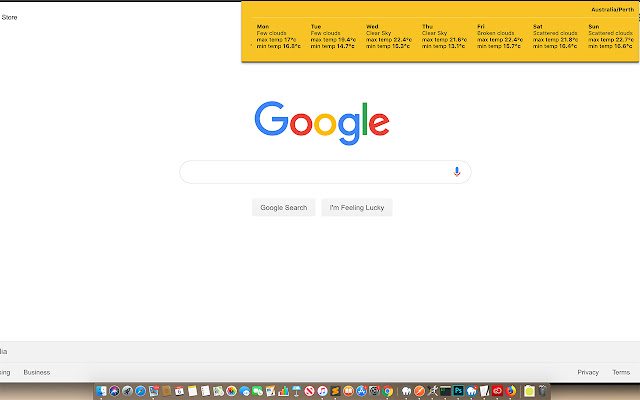Open Reminders list icon in Dock
640x400 pixels.
click(205, 391)
